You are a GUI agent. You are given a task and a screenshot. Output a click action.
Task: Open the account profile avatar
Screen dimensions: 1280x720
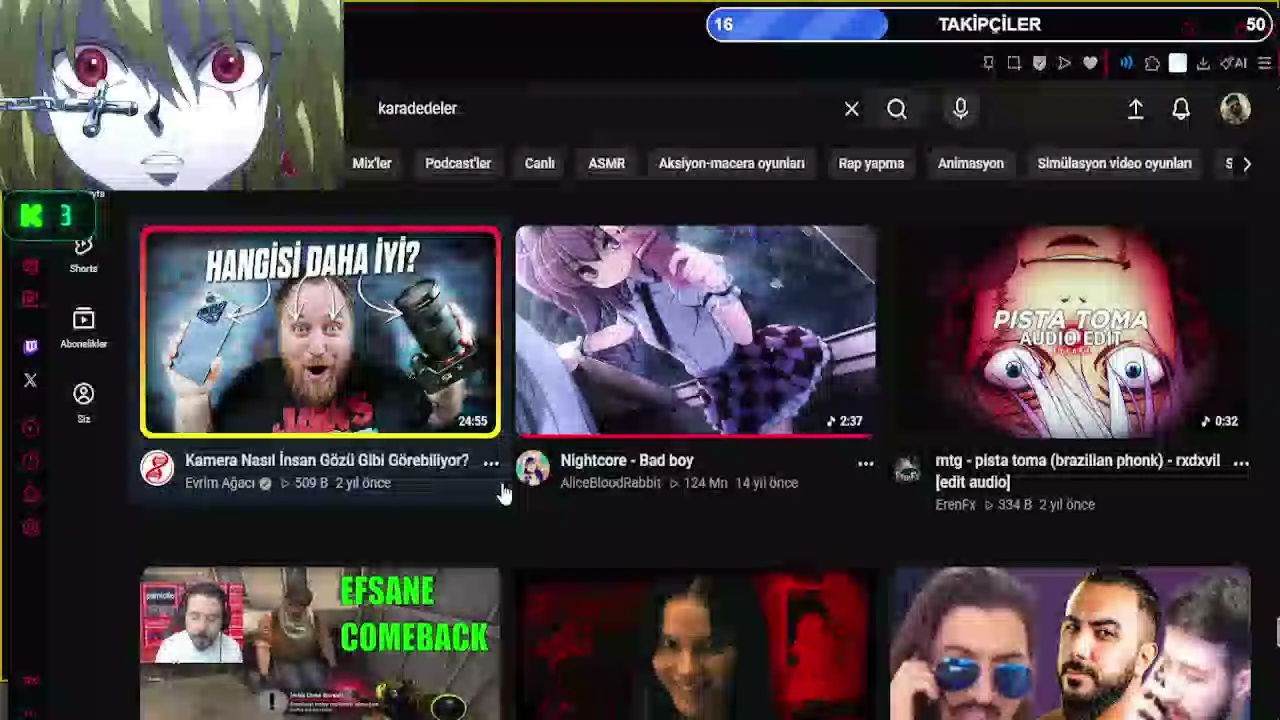point(1235,109)
